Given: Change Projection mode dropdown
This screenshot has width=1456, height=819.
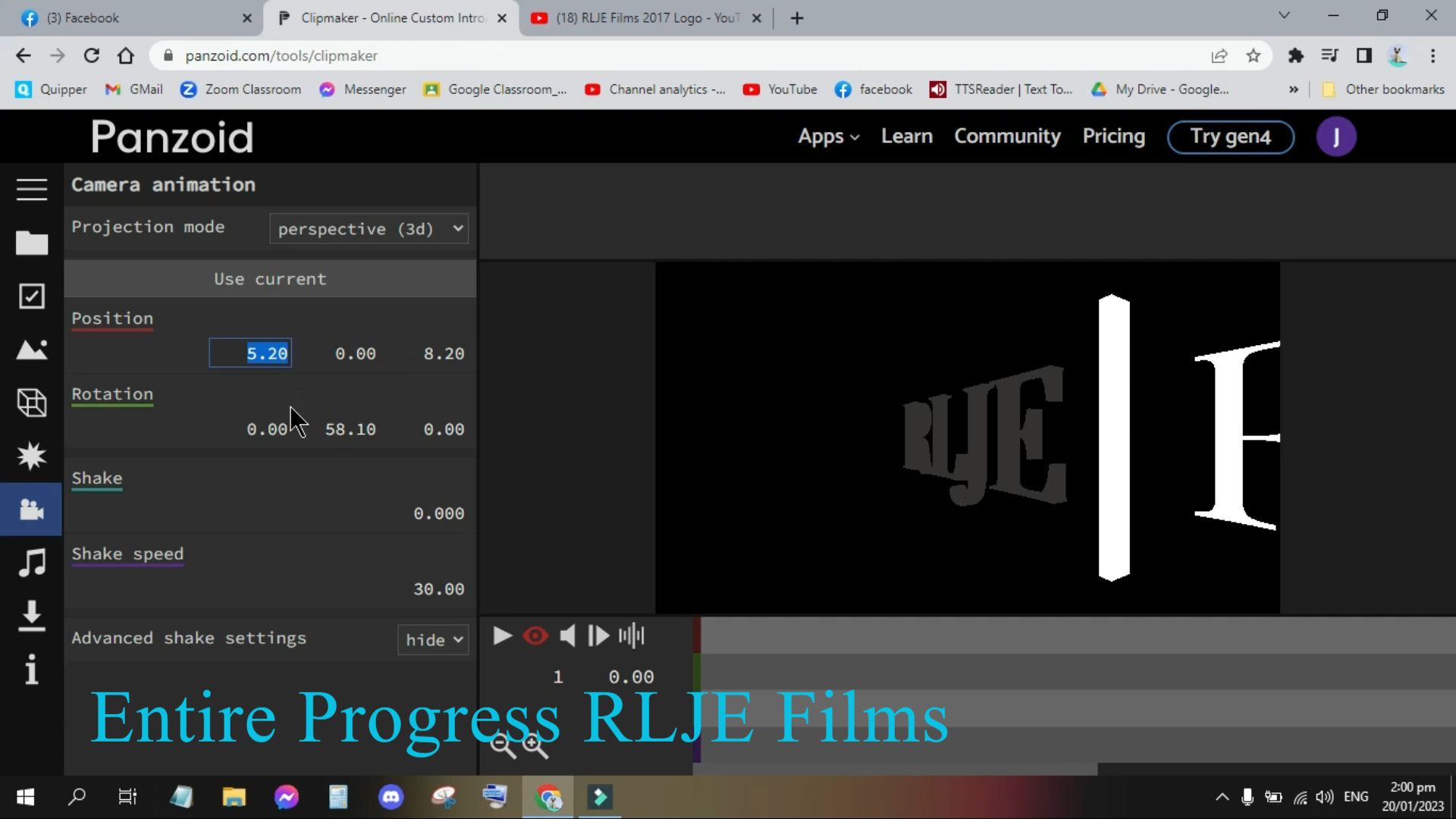Looking at the screenshot, I should tap(369, 229).
